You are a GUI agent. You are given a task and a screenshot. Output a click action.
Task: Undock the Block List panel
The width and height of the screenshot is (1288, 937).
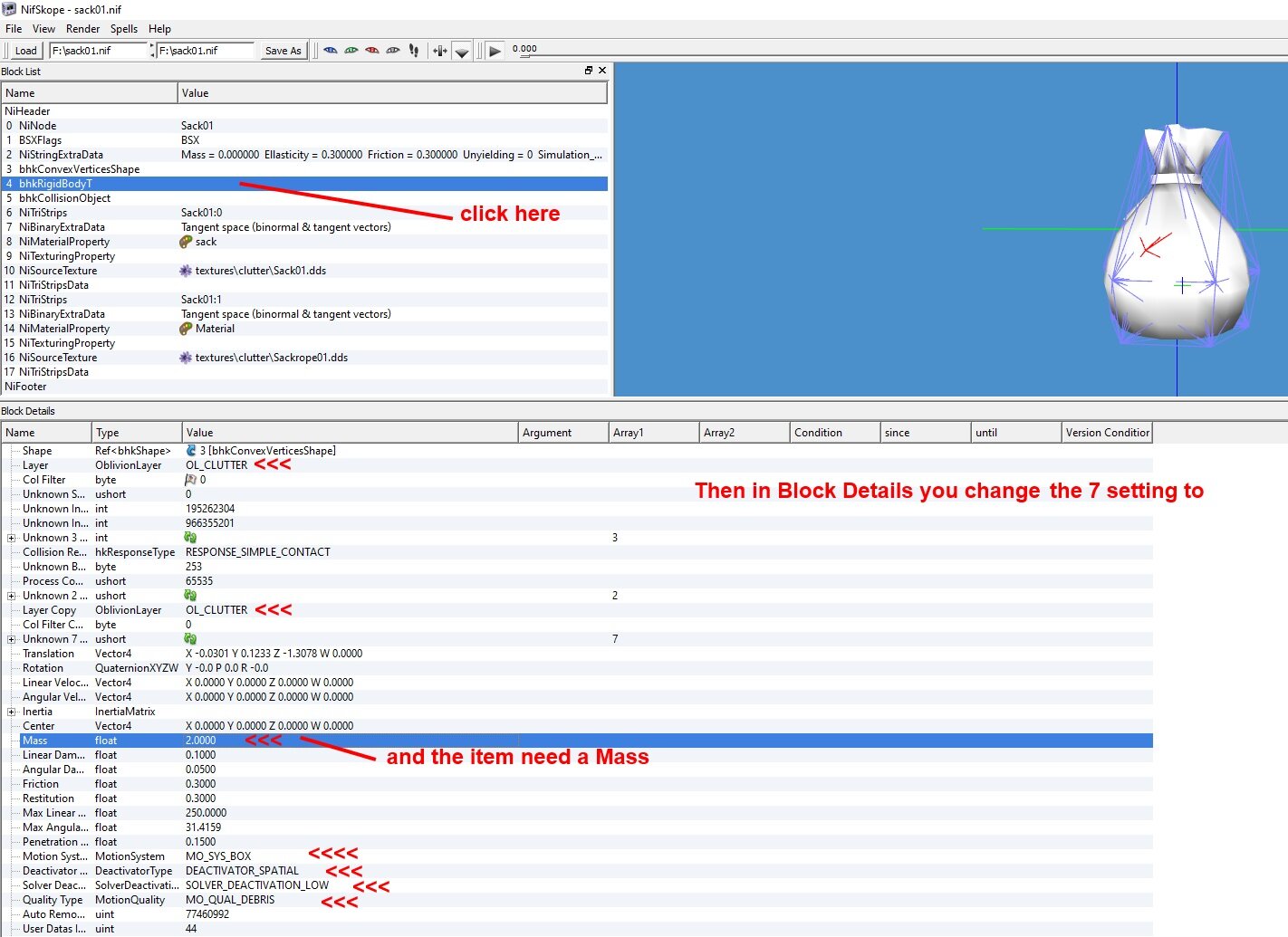pos(589,71)
